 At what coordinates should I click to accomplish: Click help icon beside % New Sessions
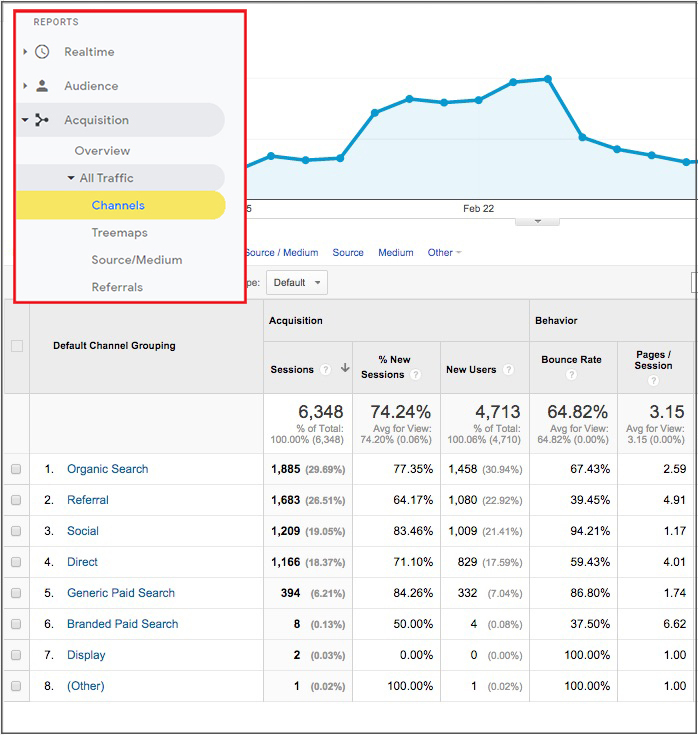point(416,375)
